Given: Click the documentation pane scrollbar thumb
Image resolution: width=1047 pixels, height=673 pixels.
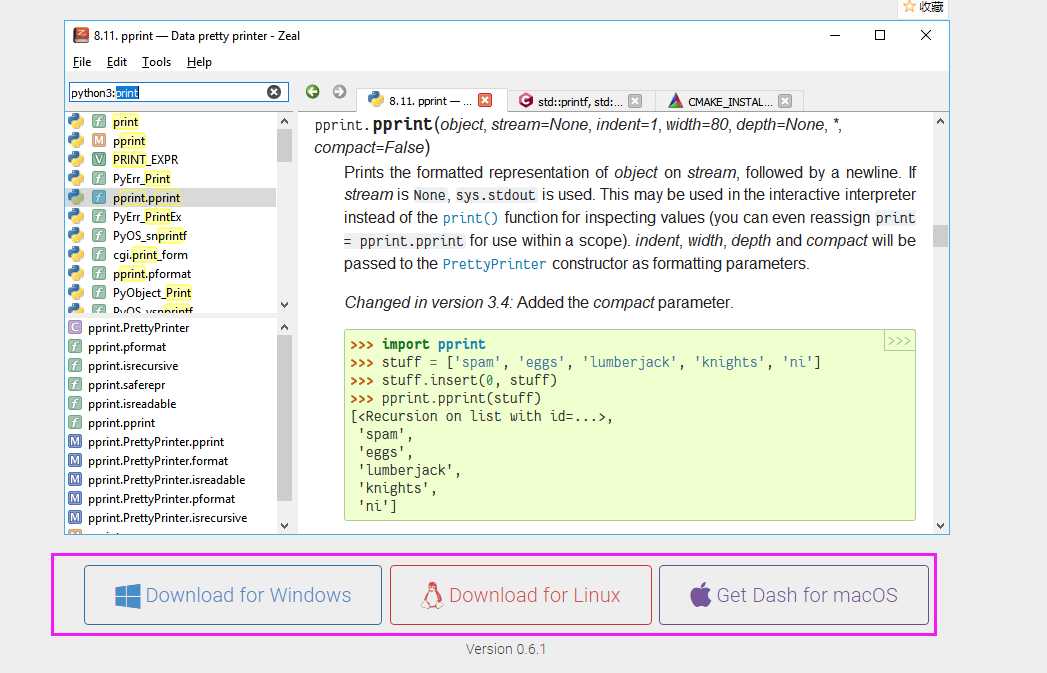Looking at the screenshot, I should tap(940, 236).
